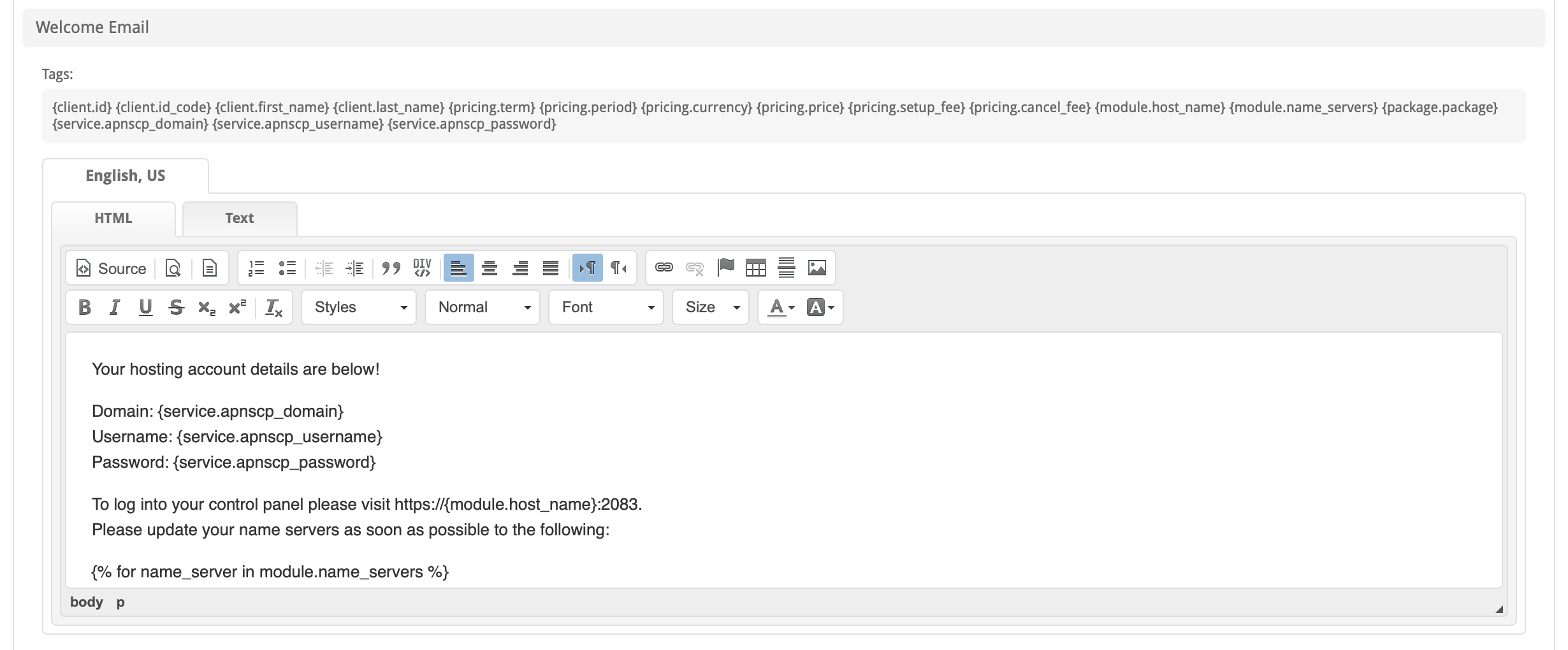
Task: Insert a numbered list
Action: (256, 268)
